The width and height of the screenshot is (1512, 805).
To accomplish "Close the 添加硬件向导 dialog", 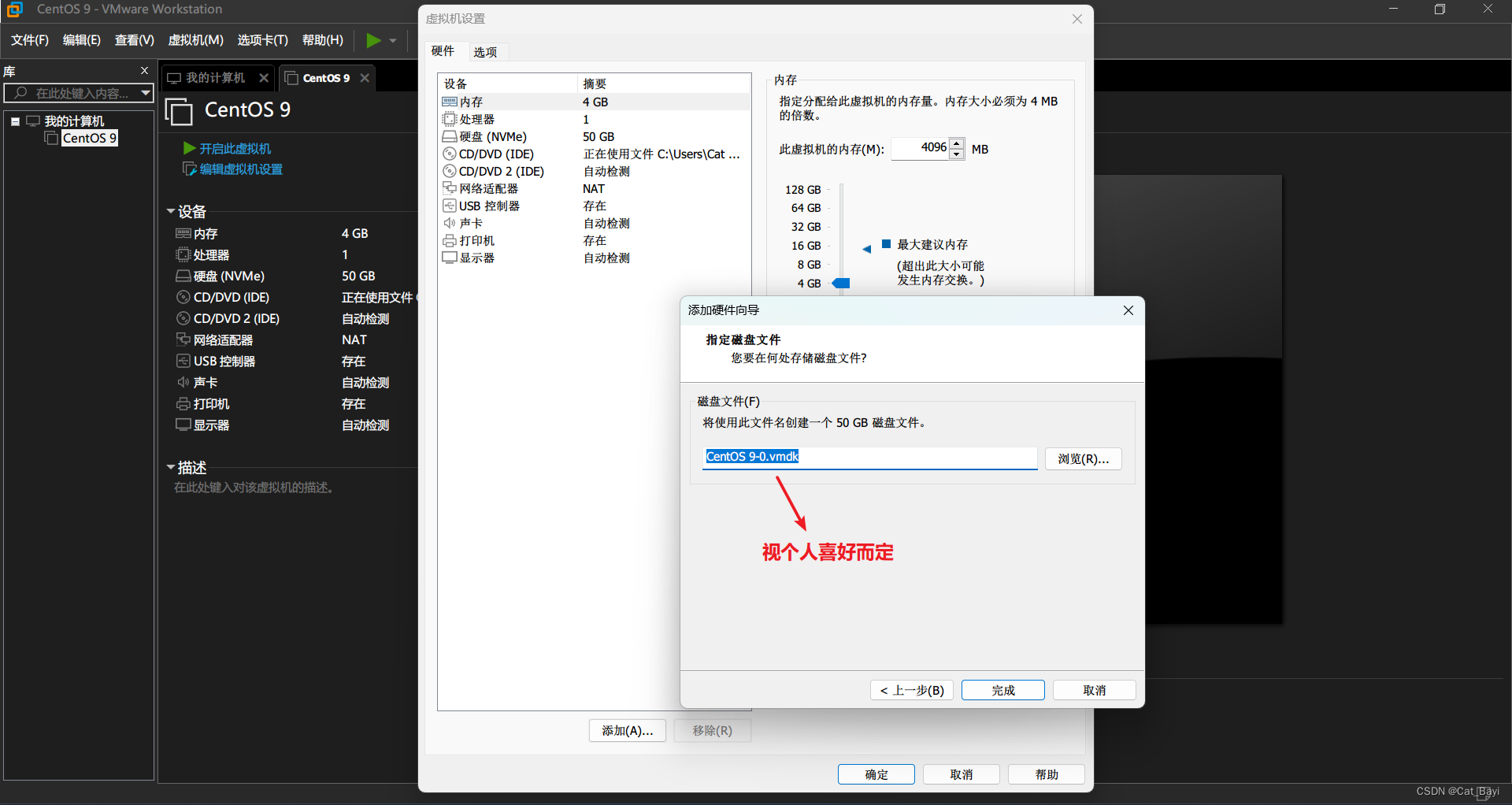I will click(1128, 310).
